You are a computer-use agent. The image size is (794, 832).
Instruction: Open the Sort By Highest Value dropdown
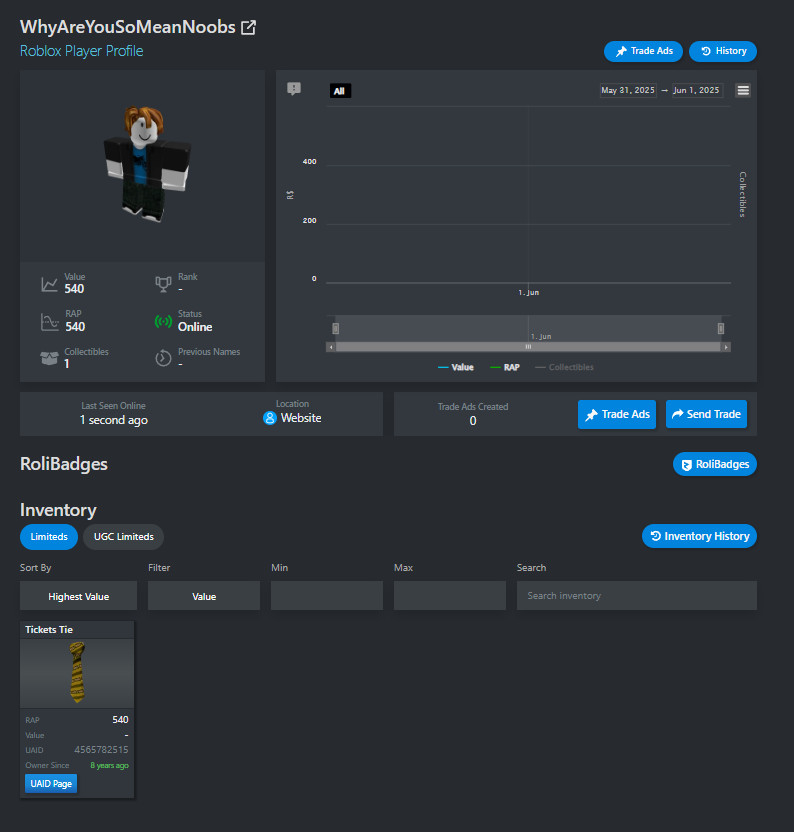[79, 596]
